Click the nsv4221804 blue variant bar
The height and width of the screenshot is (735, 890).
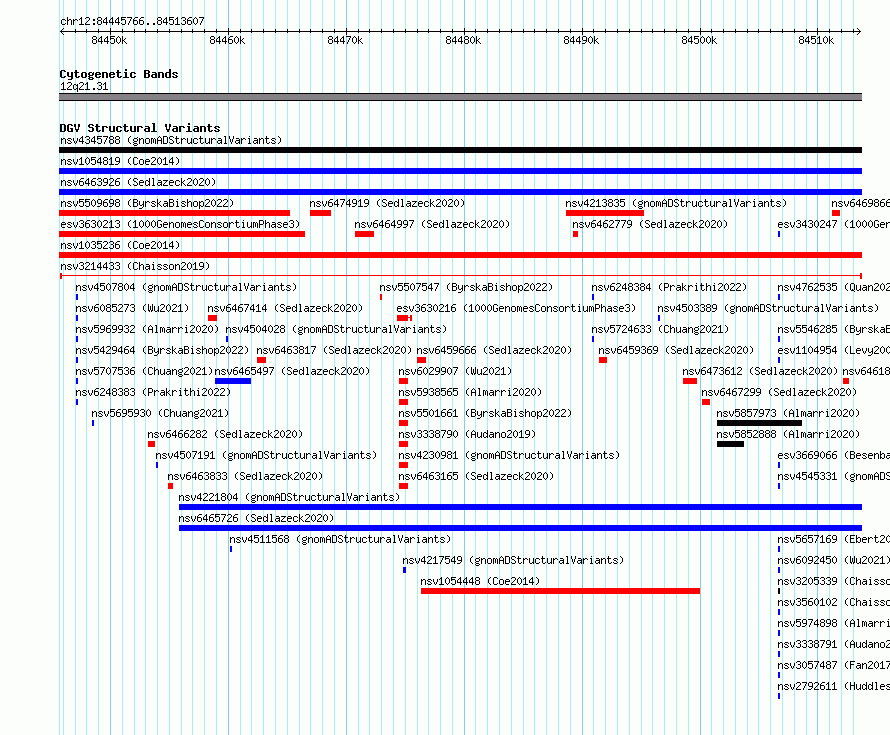[520, 507]
